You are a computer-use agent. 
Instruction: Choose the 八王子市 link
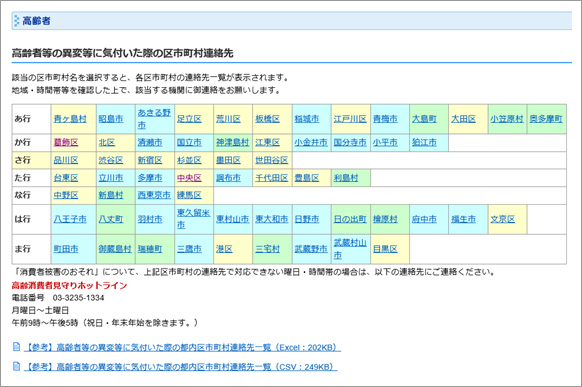[x=70, y=219]
